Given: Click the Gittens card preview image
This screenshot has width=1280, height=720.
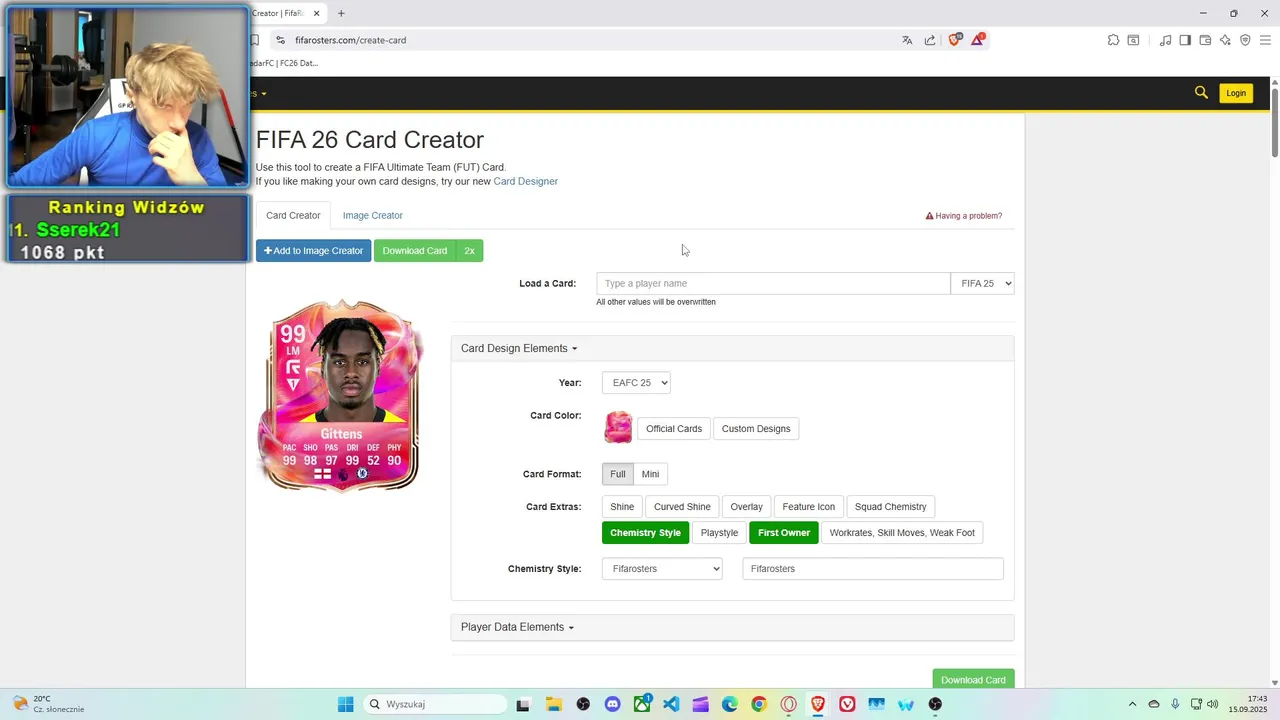Looking at the screenshot, I should [340, 395].
